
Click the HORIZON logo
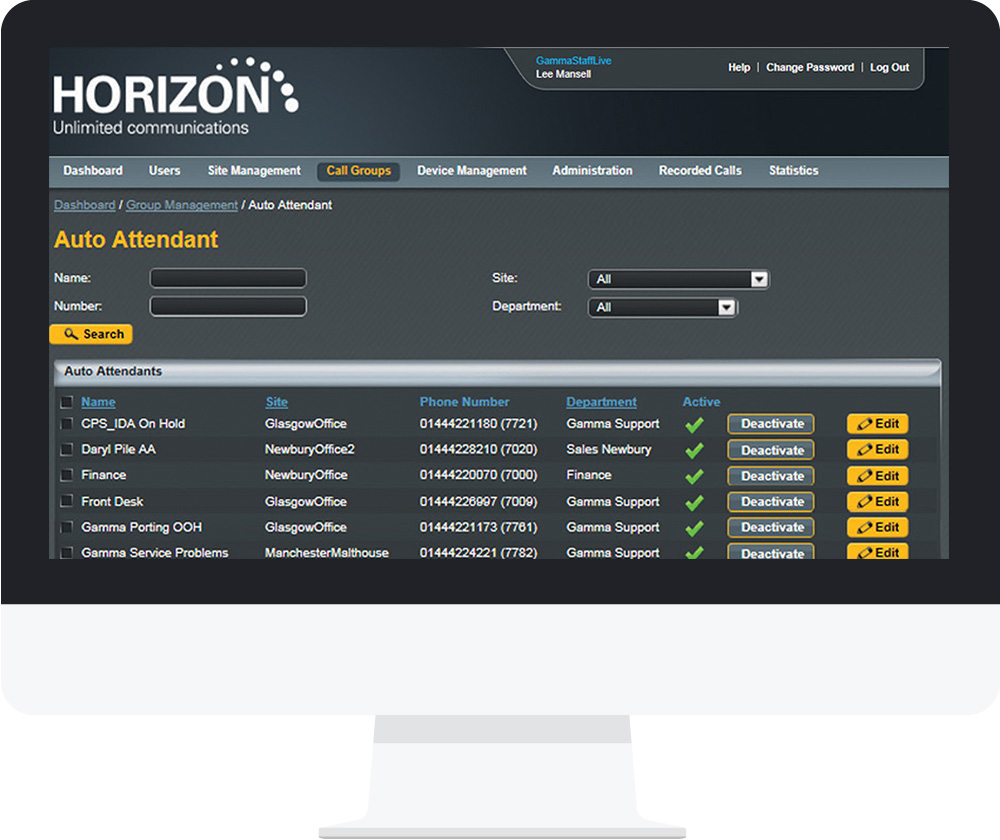pos(175,96)
